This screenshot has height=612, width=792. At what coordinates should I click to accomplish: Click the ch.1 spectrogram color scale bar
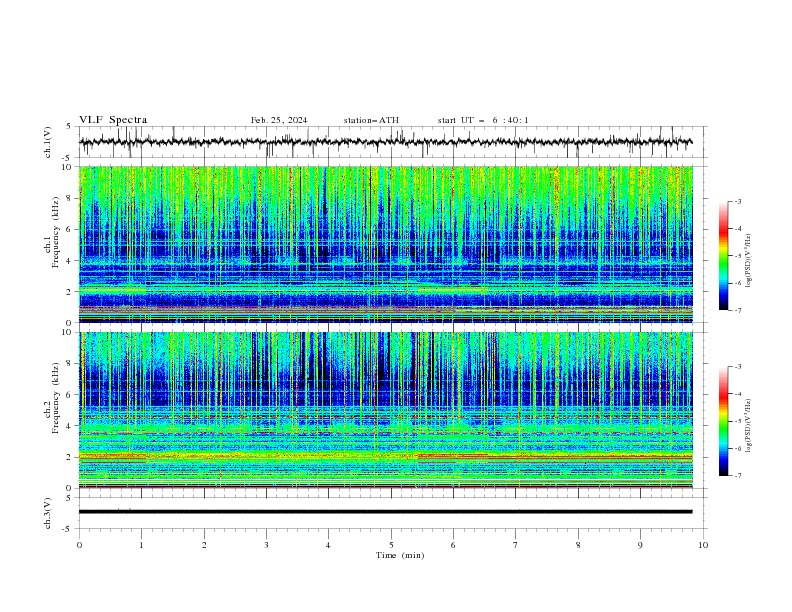point(723,256)
